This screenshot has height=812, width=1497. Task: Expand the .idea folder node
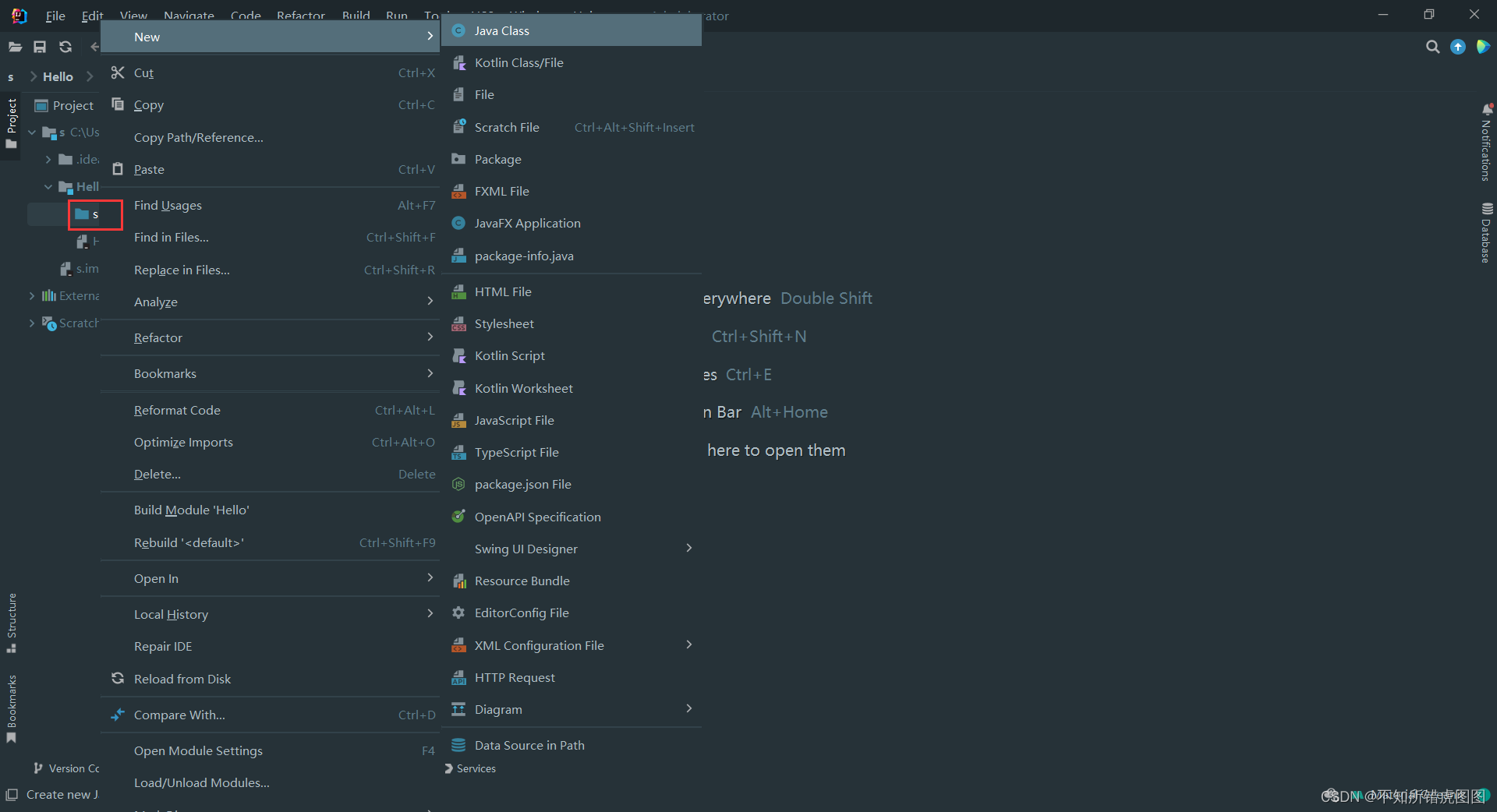(48, 160)
